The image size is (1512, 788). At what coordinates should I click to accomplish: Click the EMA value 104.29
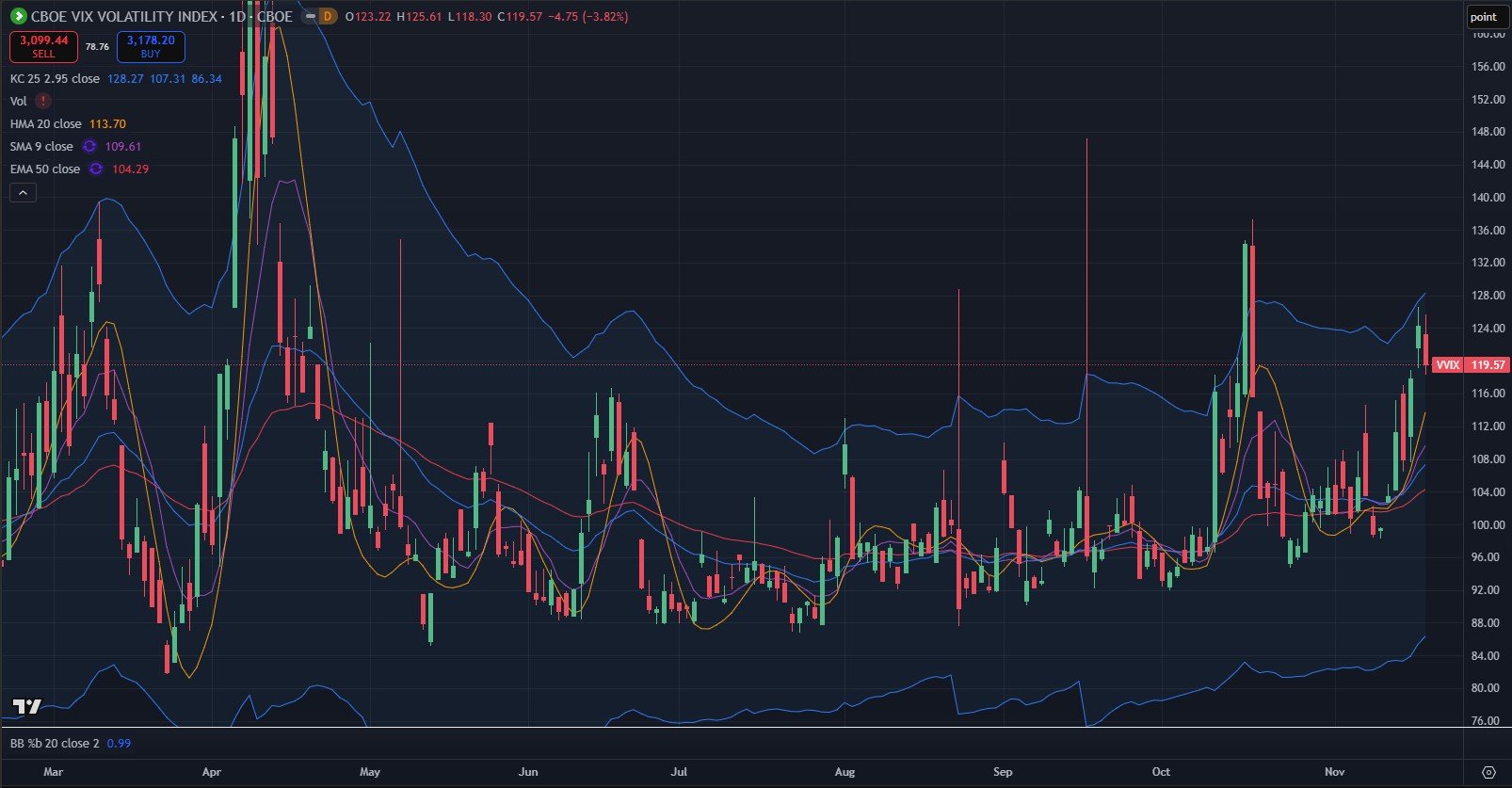pos(130,169)
